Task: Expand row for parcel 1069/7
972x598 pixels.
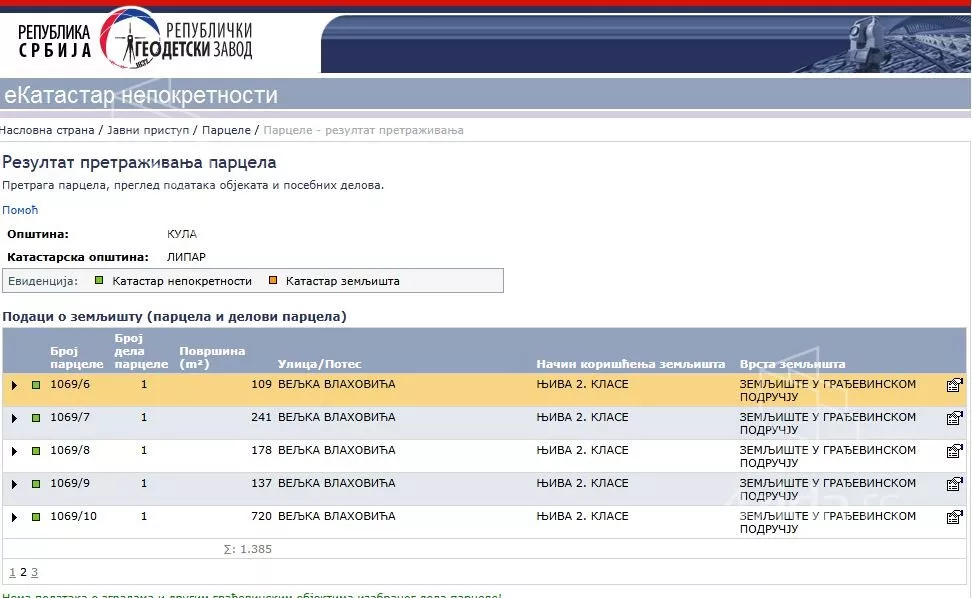Action: click(14, 418)
